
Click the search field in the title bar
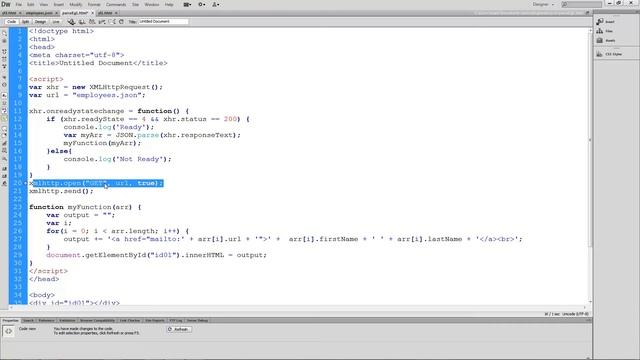[x=582, y=4]
